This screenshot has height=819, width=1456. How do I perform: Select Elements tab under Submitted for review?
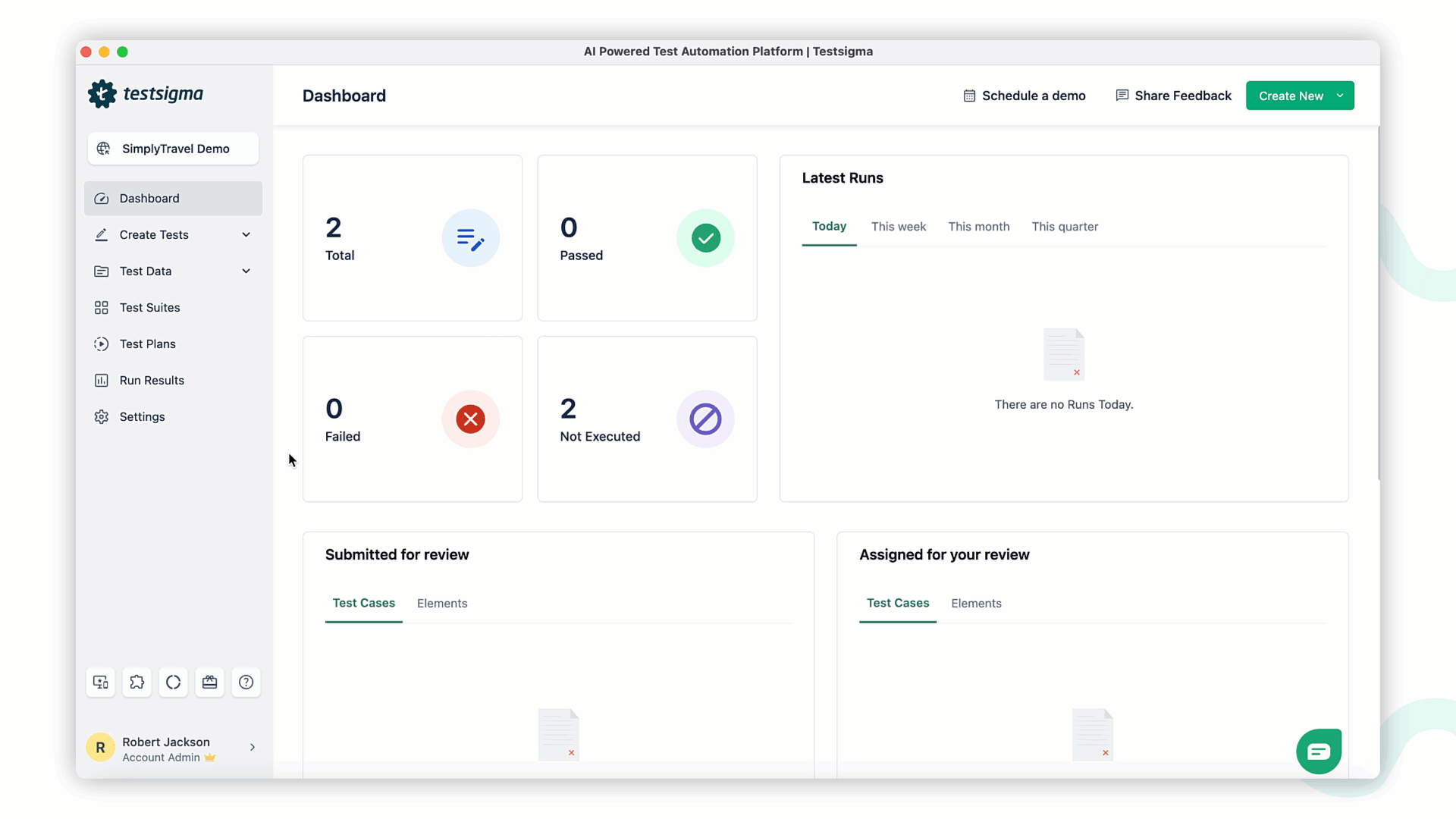point(442,604)
